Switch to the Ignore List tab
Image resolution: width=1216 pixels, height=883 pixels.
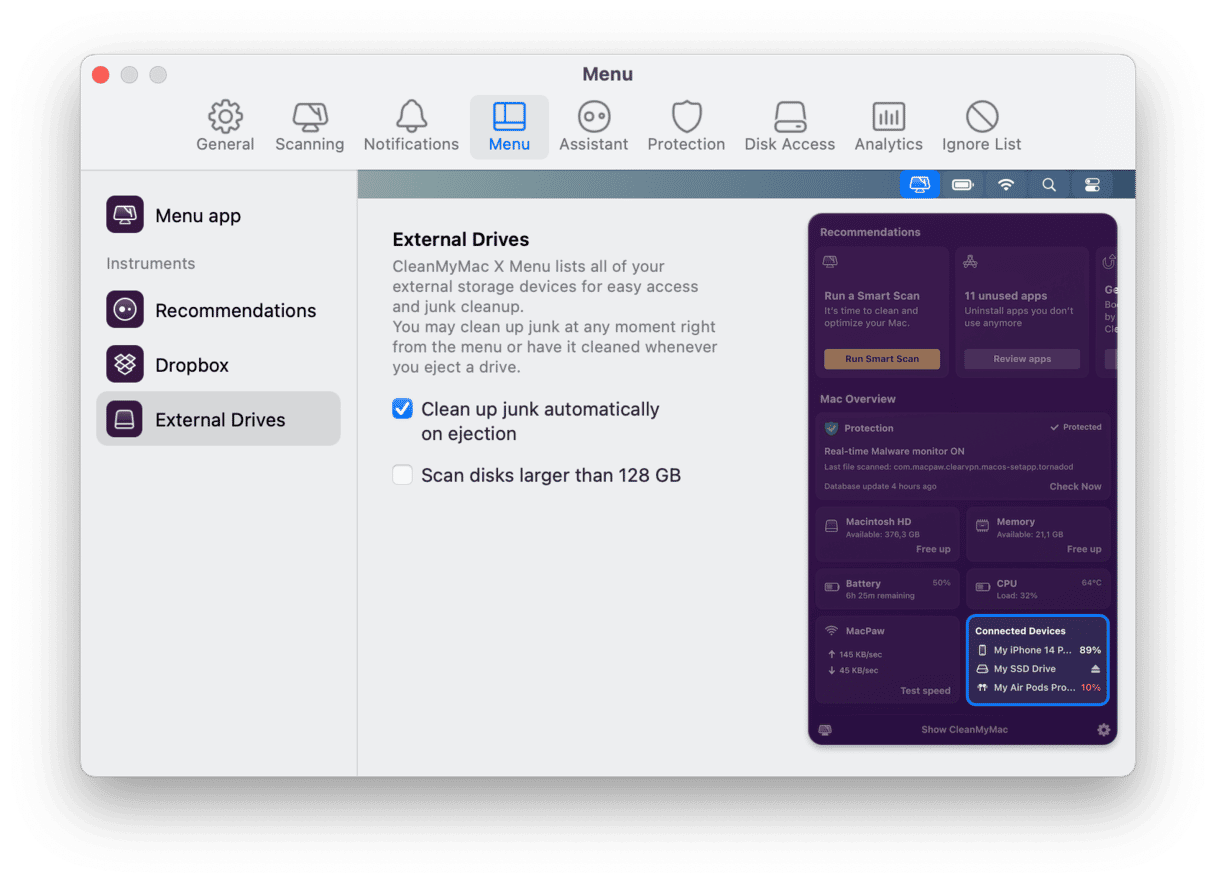981,127
